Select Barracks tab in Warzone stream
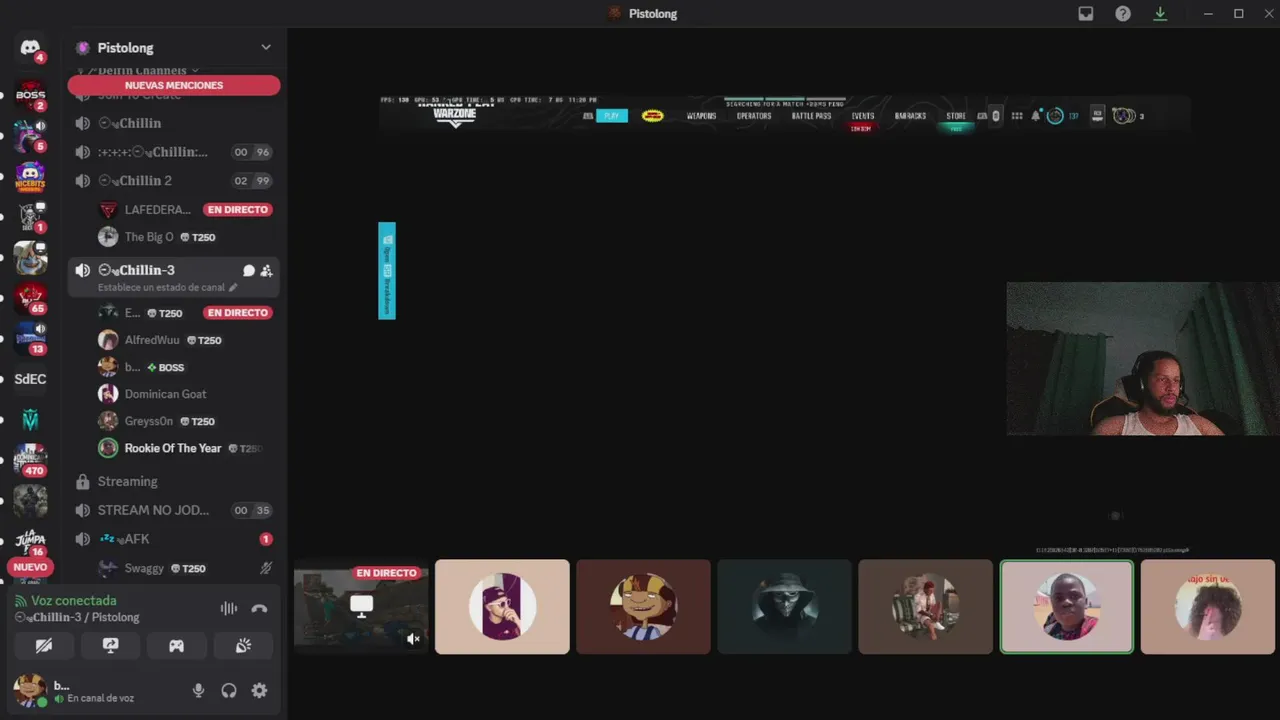 tap(910, 116)
